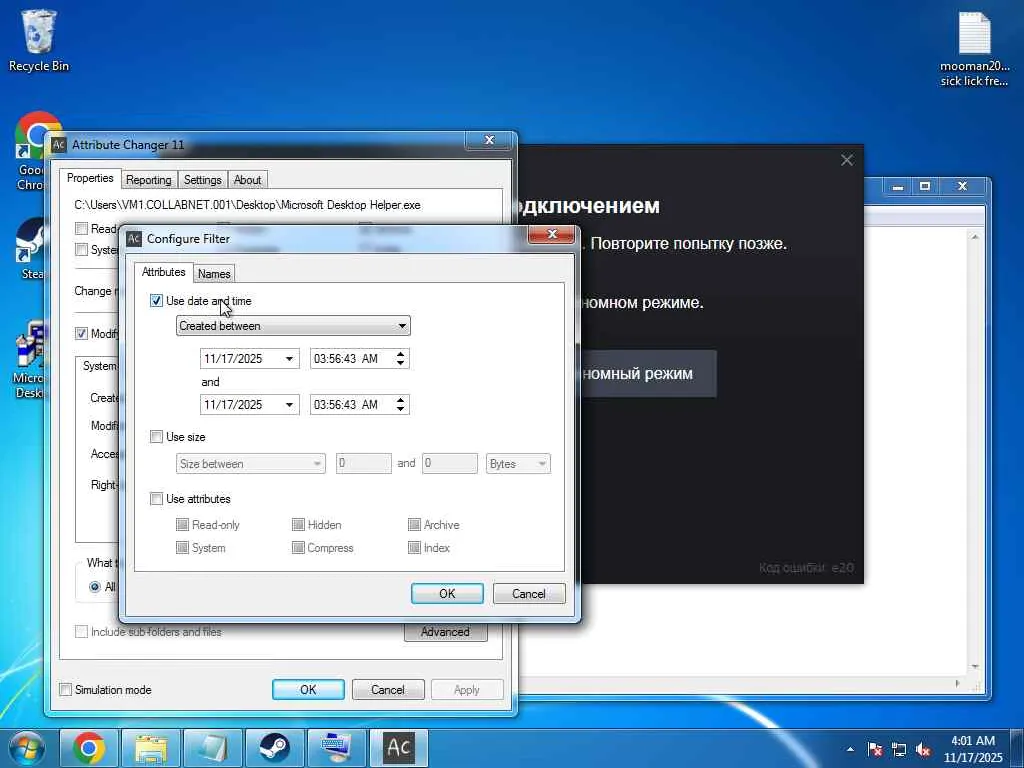Uncheck Use date and time
This screenshot has width=1024, height=768.
[156, 301]
